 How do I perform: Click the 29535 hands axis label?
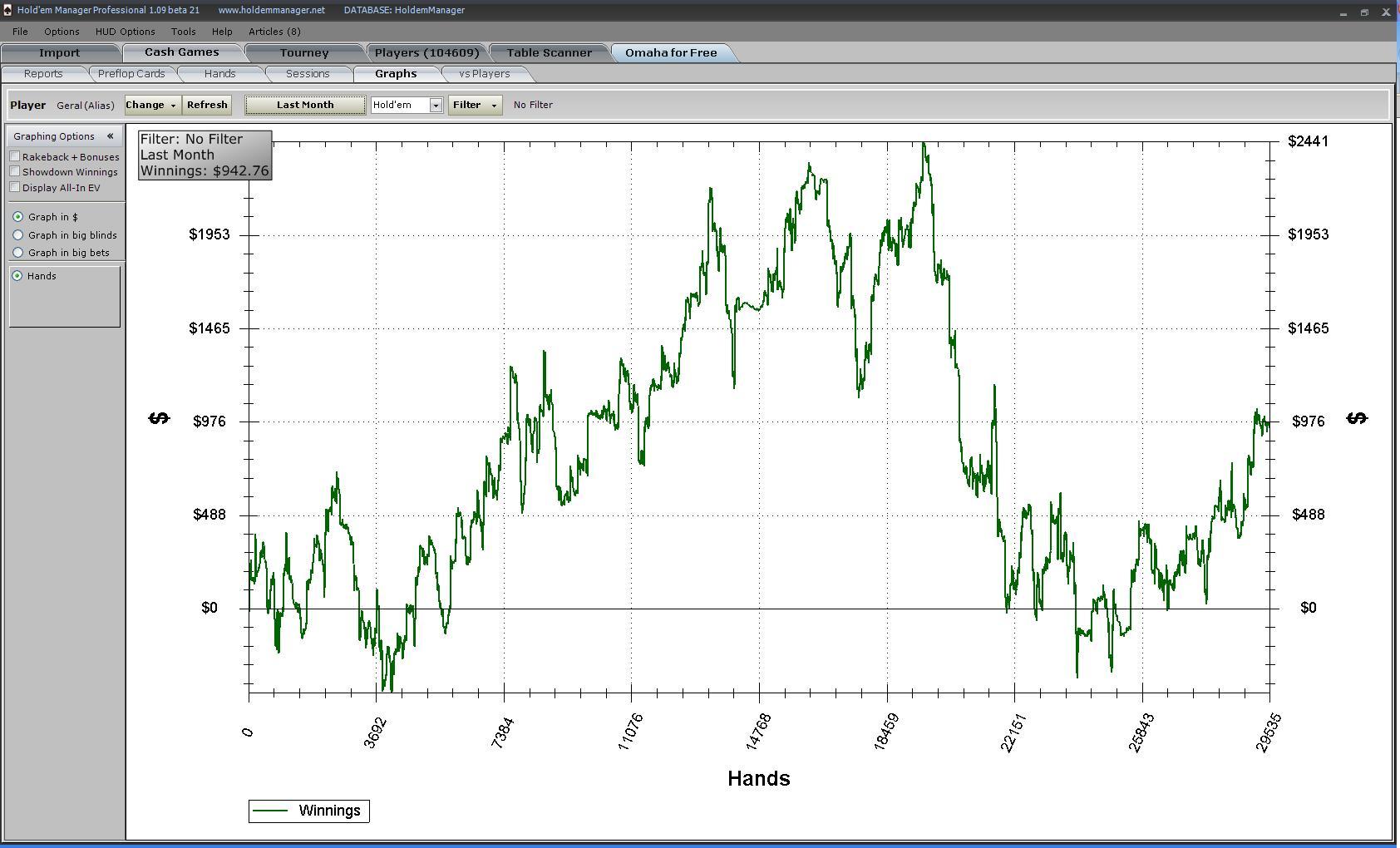(1269, 732)
